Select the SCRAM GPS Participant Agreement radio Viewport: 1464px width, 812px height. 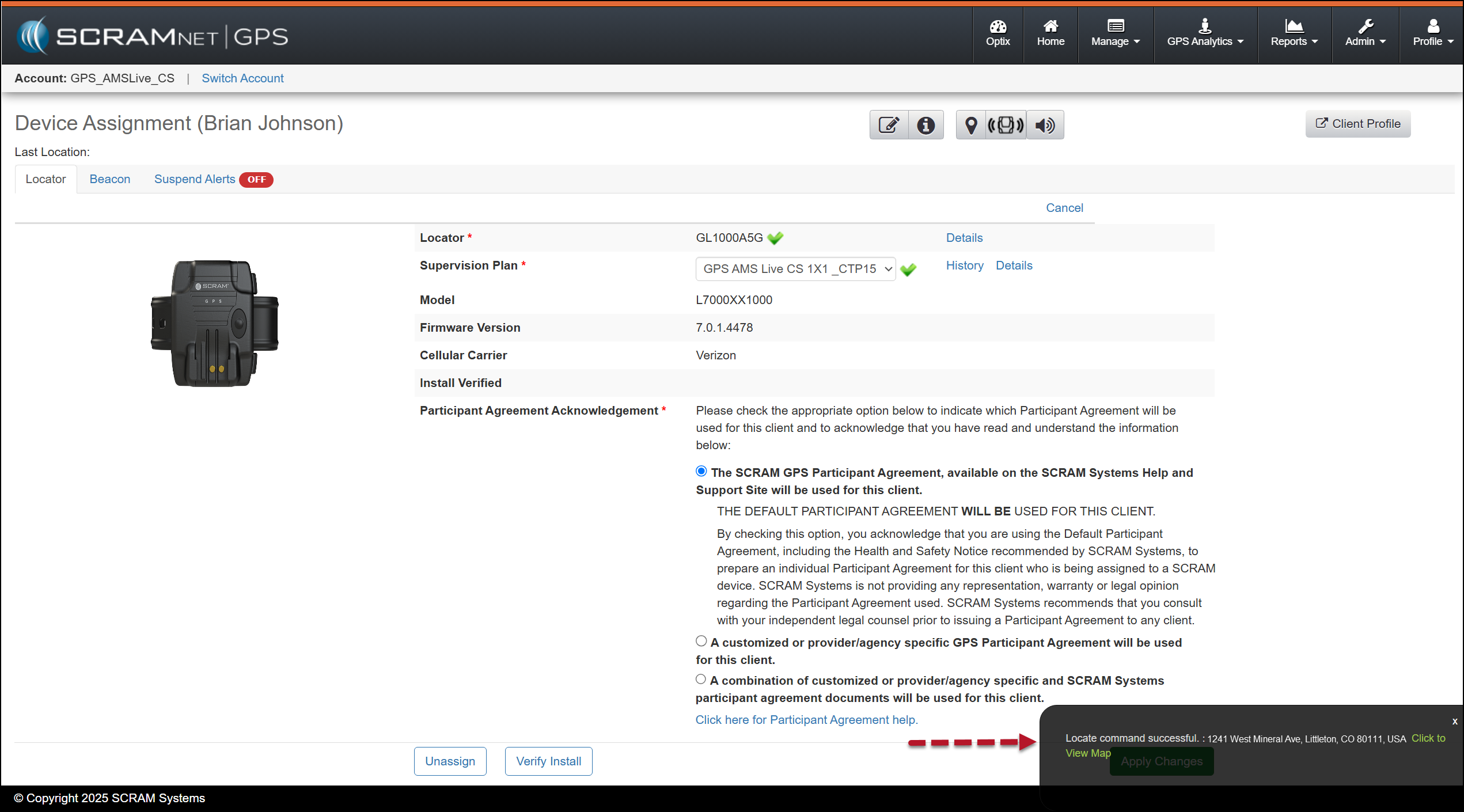(701, 471)
